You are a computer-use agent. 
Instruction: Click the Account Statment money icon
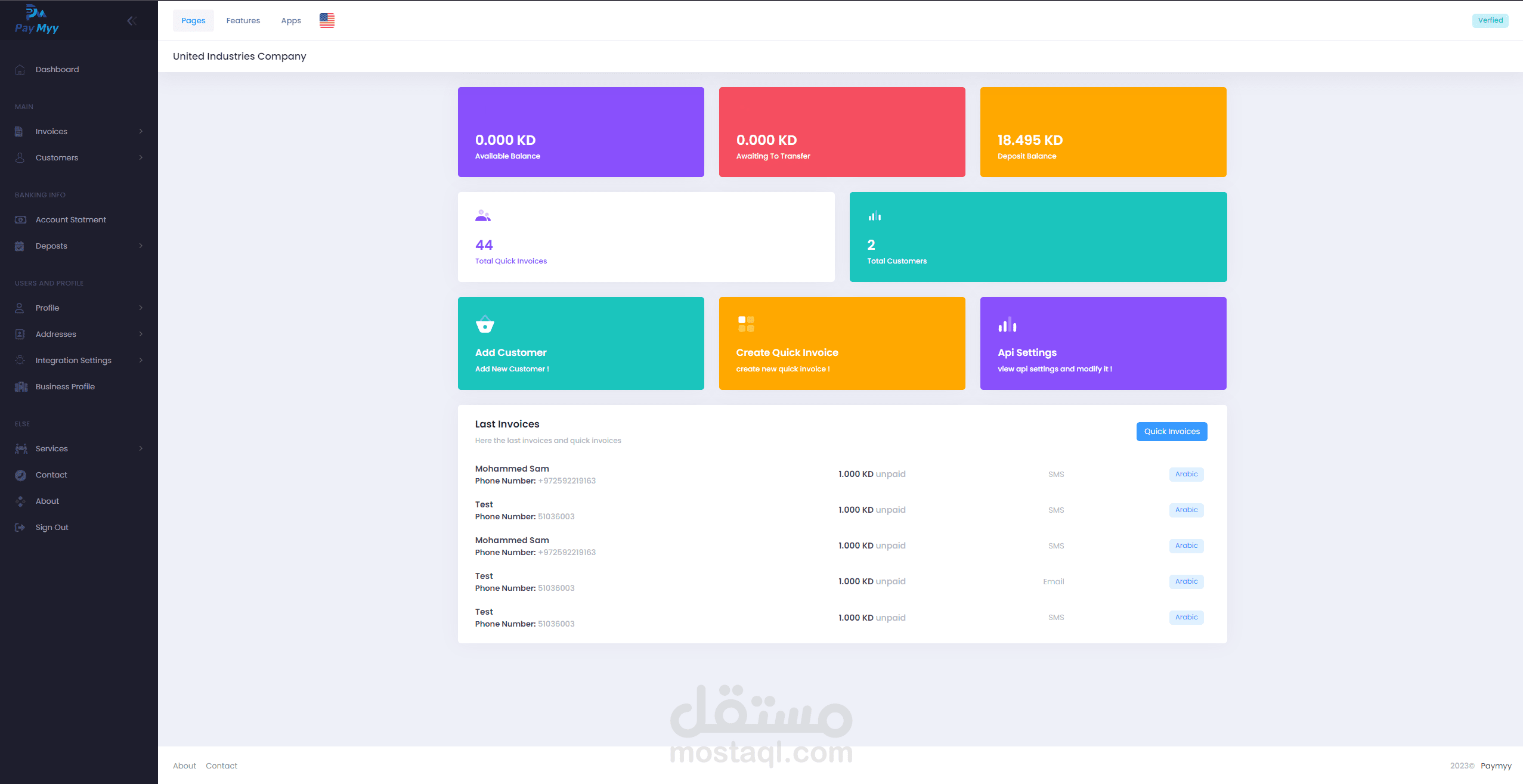pyautogui.click(x=20, y=220)
